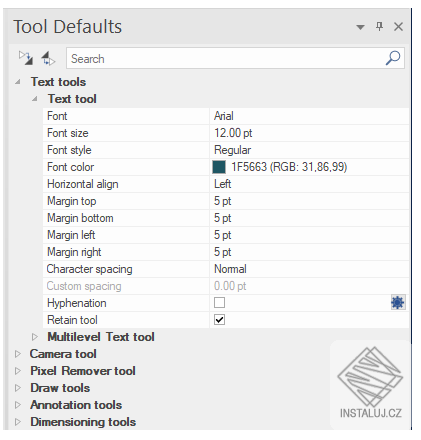Screen dimensions: 421x440
Task: Click inside the Search field
Action: click(235, 58)
